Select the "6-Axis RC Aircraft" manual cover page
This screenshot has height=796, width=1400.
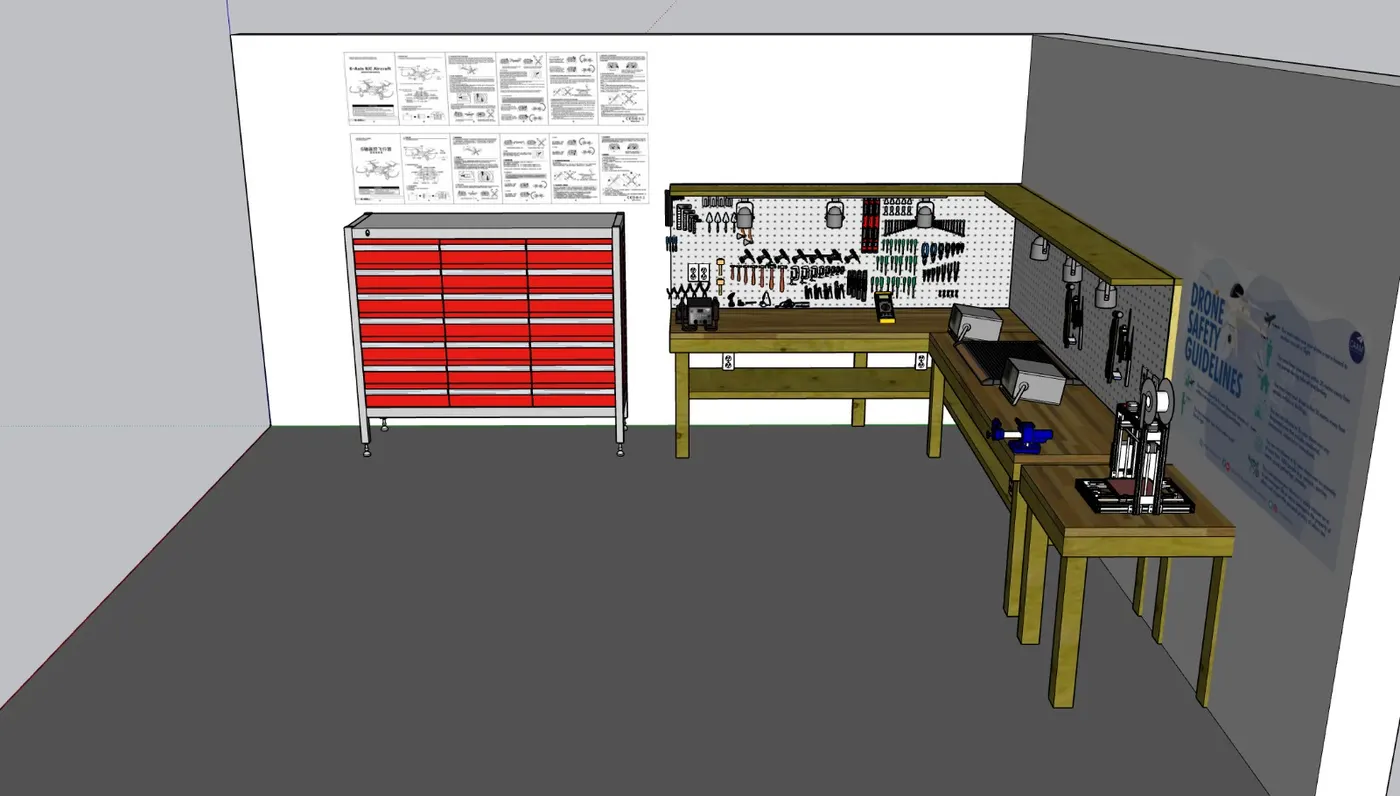370,88
